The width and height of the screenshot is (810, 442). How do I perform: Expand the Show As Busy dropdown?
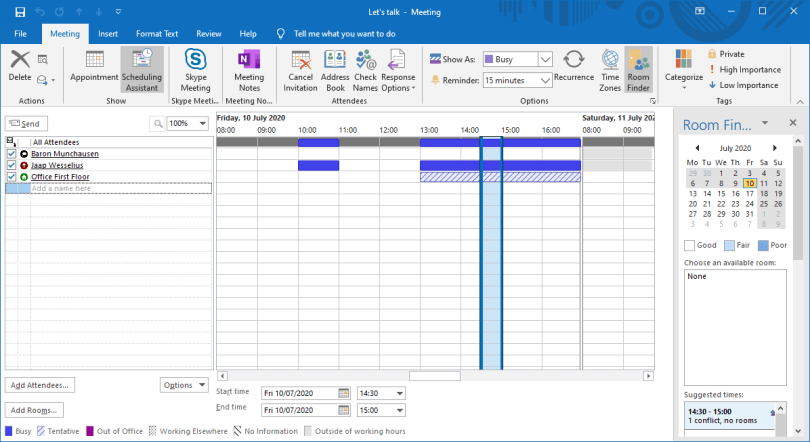(x=545, y=59)
